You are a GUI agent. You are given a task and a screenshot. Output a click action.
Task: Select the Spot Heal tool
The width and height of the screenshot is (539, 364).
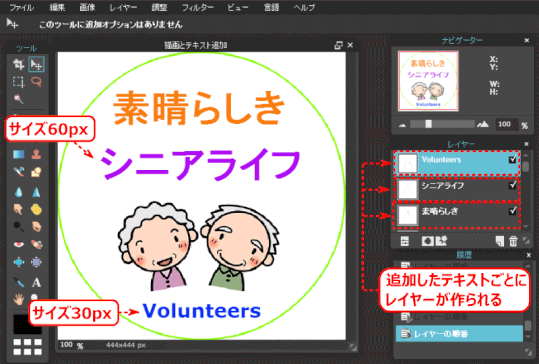36,244
